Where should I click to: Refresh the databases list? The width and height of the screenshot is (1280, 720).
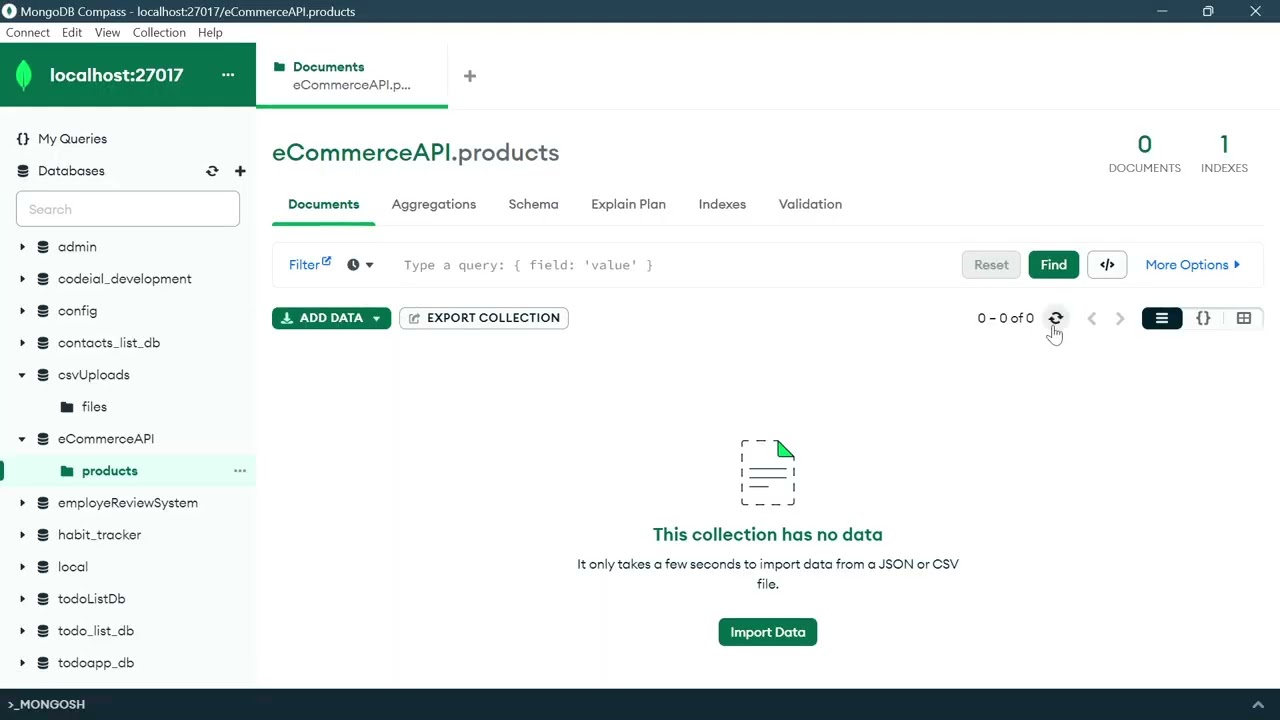coord(212,171)
